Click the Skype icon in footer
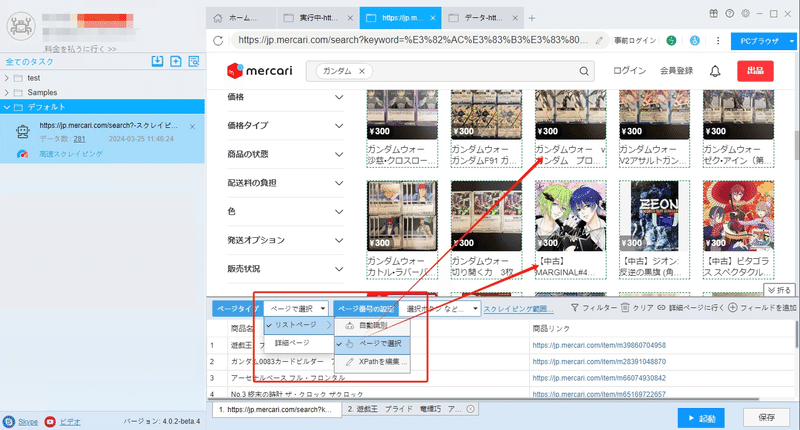The image size is (800, 430). (x=9, y=422)
